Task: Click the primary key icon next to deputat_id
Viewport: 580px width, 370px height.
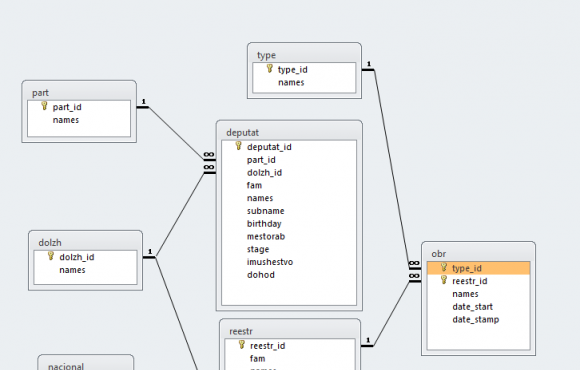Action: click(239, 146)
